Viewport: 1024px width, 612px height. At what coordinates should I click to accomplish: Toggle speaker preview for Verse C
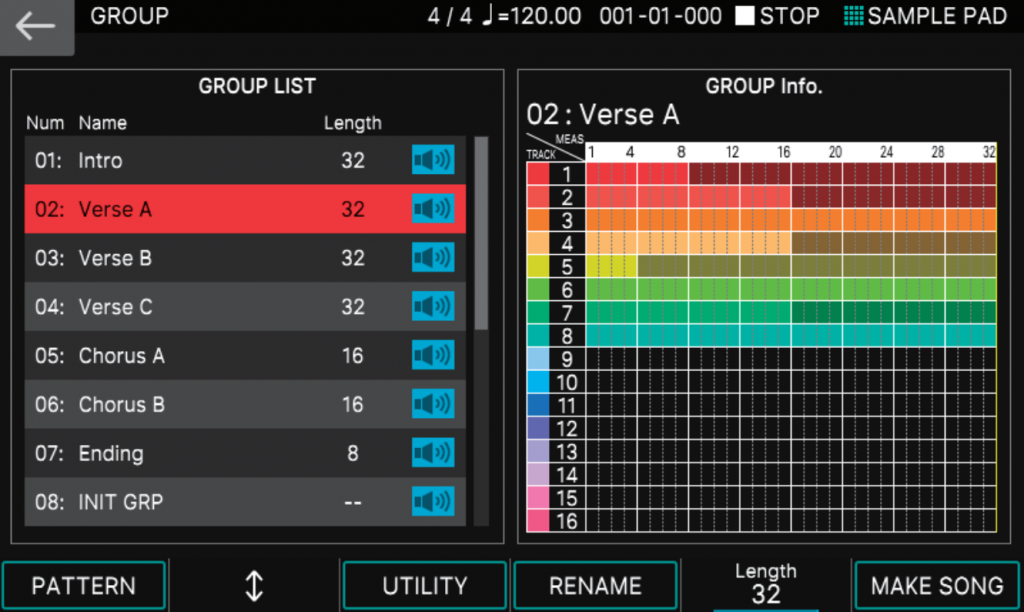tap(433, 307)
